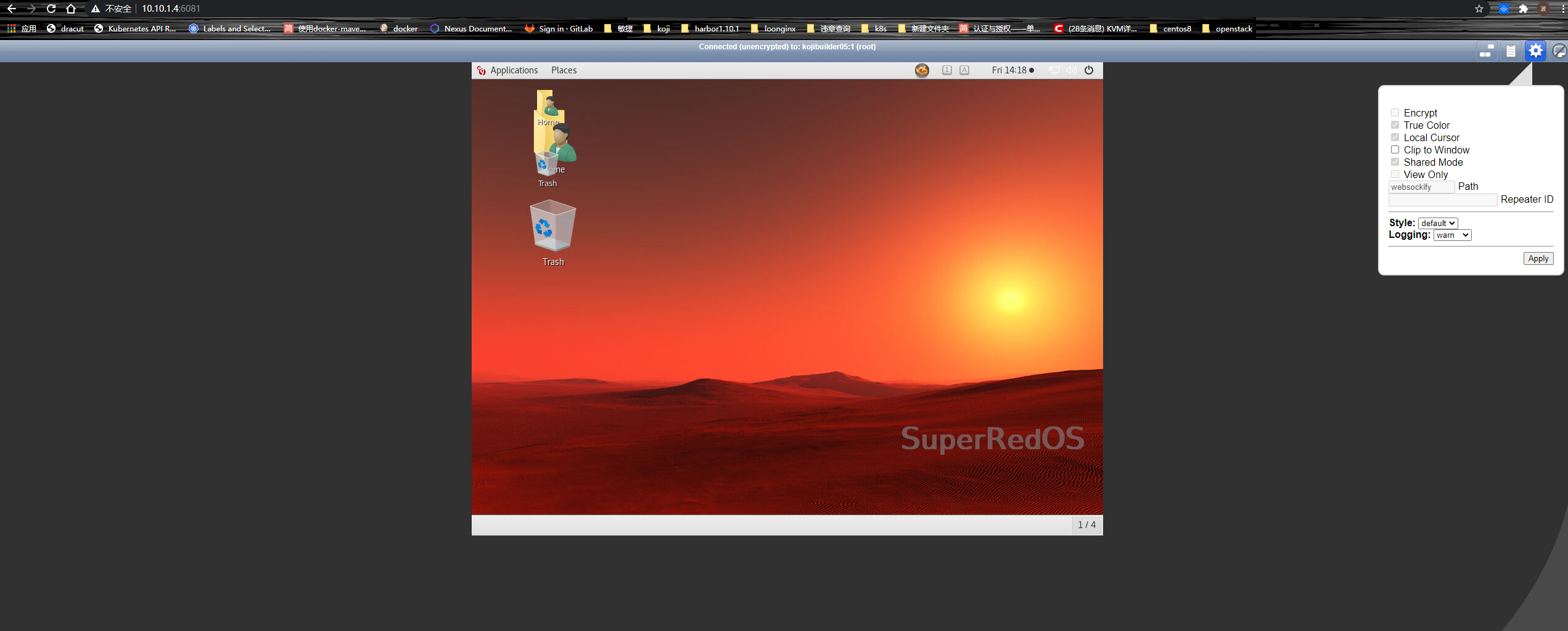Viewport: 1568px width, 631px height.
Task: Open the harbor1.10.1 bookmark folder
Action: [x=710, y=28]
